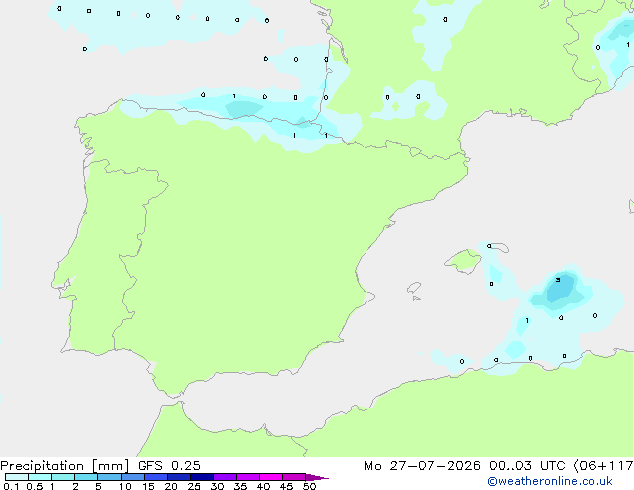The image size is (634, 490).
Task: Select the "40" legend scale label
Action: [263, 486]
